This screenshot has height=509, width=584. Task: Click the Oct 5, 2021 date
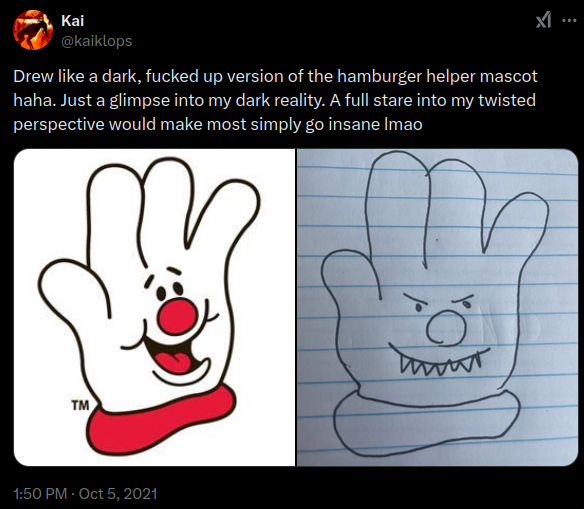(x=118, y=494)
